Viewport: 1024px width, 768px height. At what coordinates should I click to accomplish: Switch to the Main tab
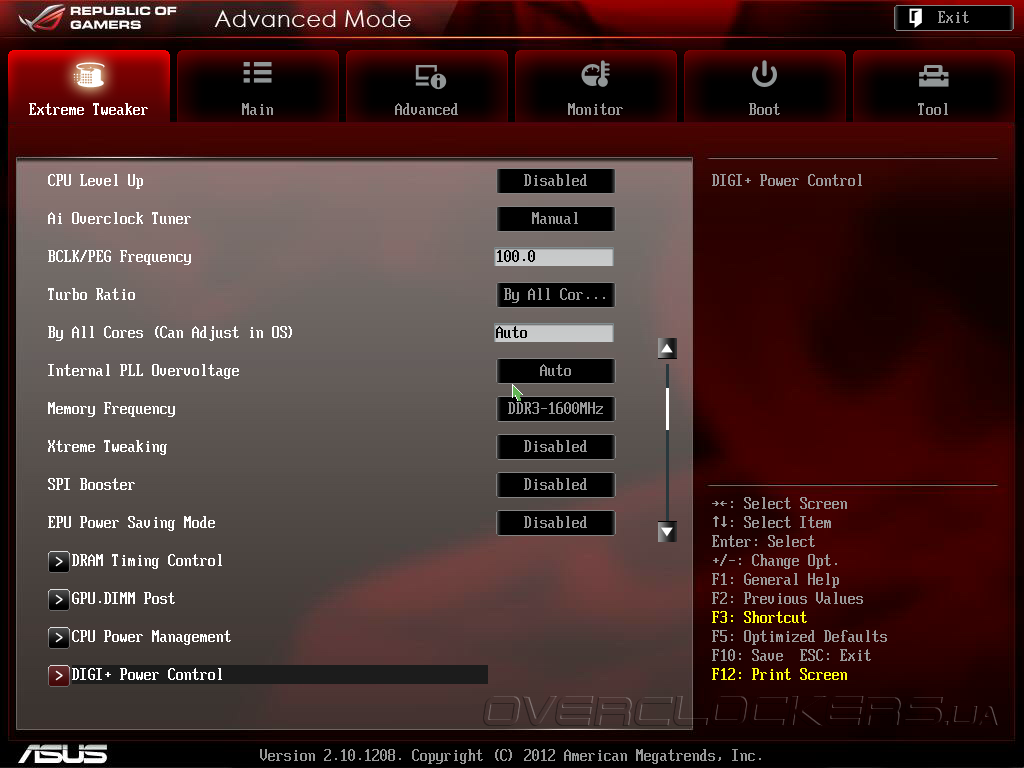(x=257, y=86)
